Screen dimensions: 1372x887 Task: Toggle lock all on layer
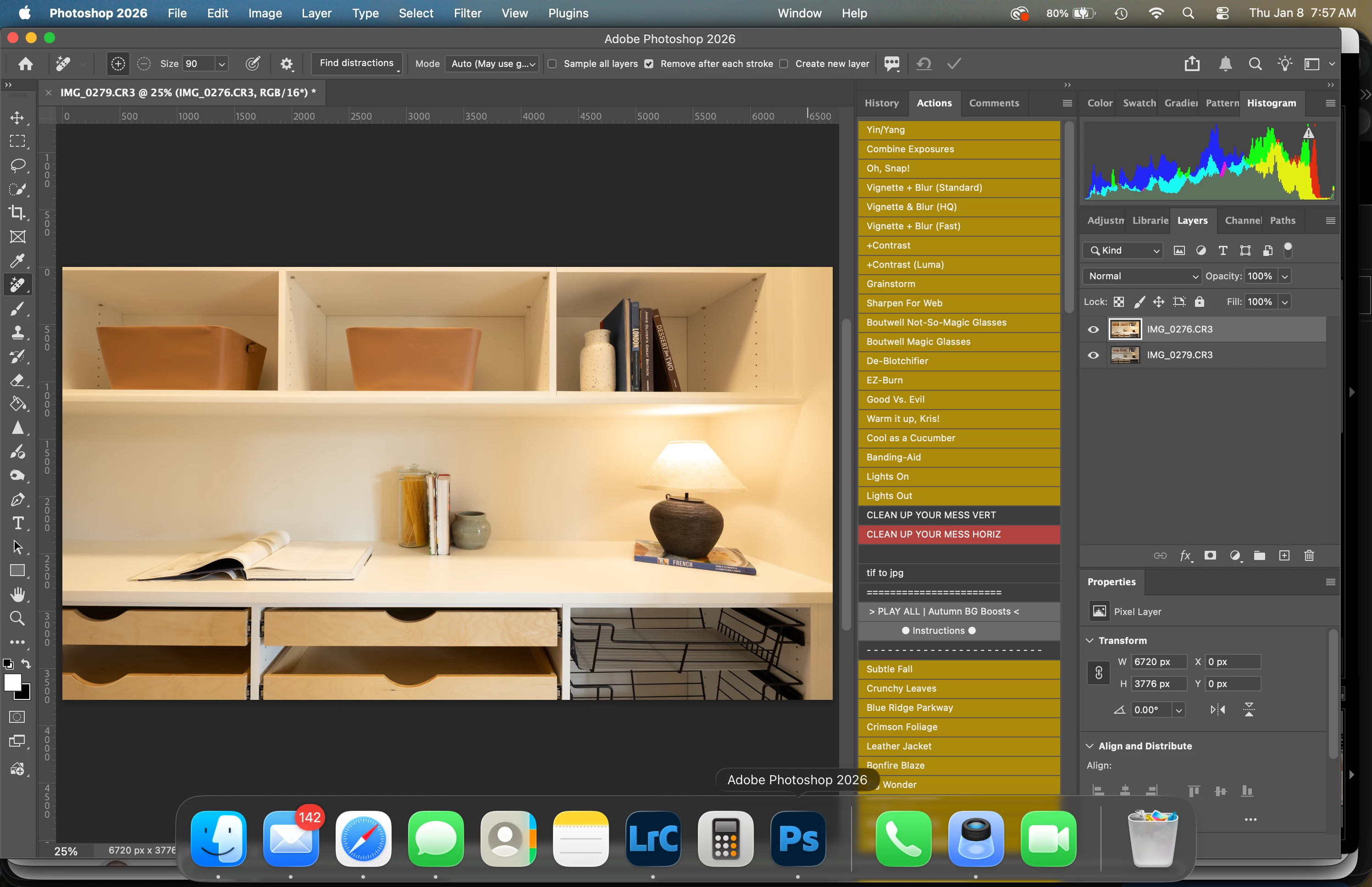point(1199,301)
